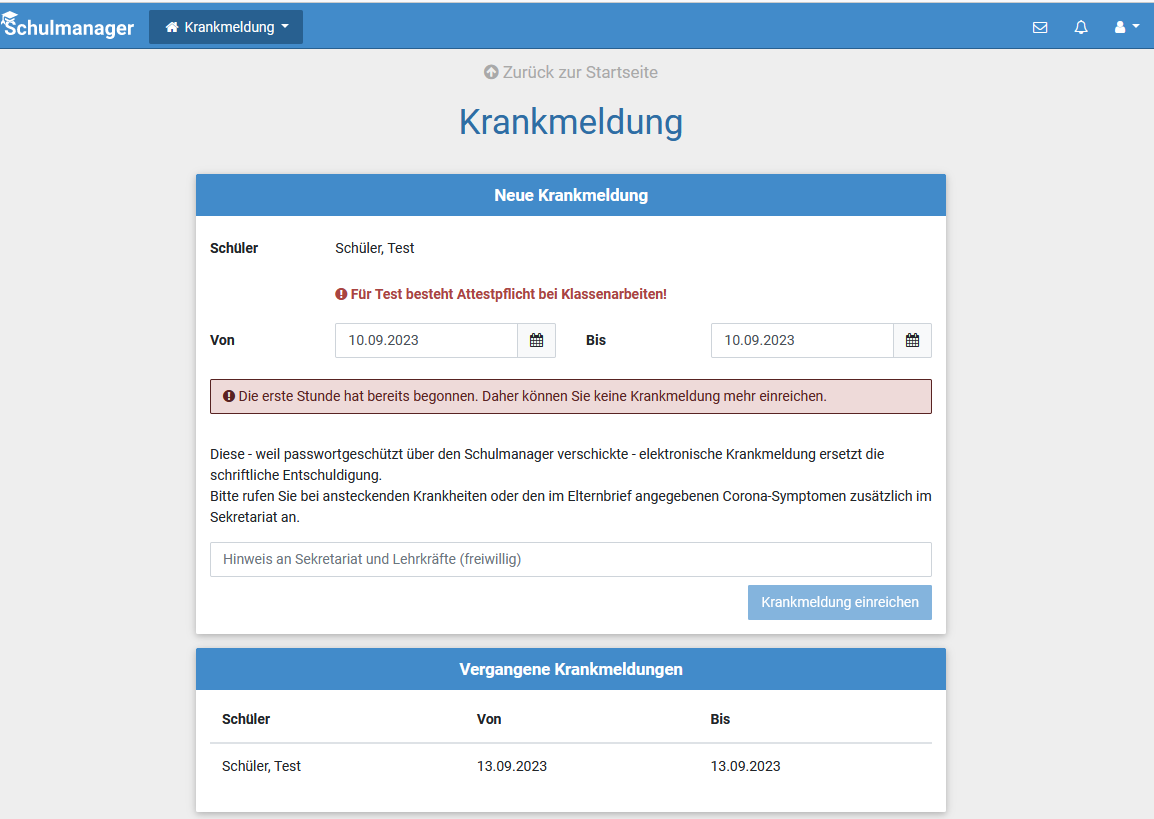Open calendar picker for Von date
This screenshot has height=819, width=1154.
click(x=536, y=340)
